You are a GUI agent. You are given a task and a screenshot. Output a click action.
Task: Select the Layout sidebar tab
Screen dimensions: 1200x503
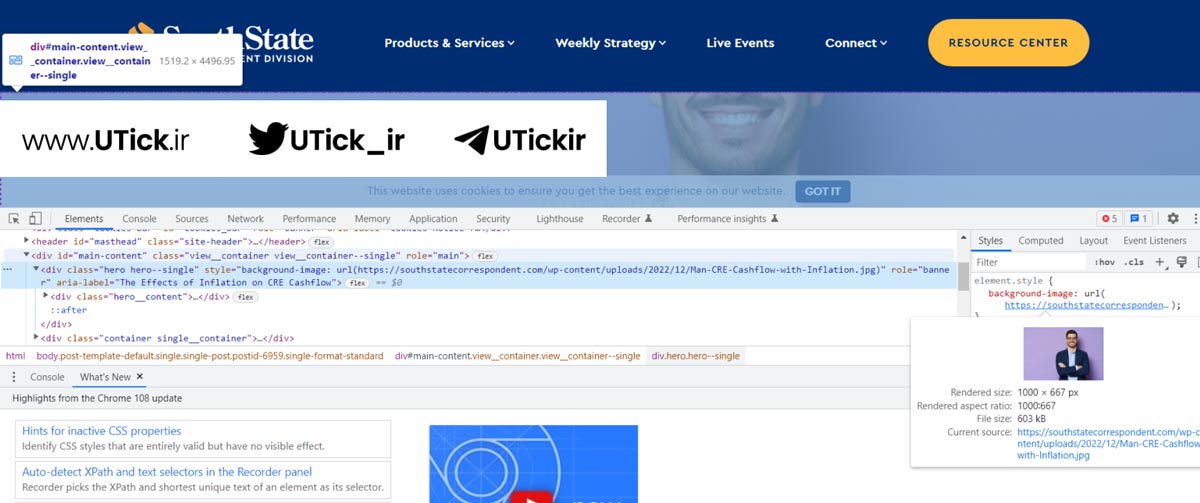(x=1093, y=241)
